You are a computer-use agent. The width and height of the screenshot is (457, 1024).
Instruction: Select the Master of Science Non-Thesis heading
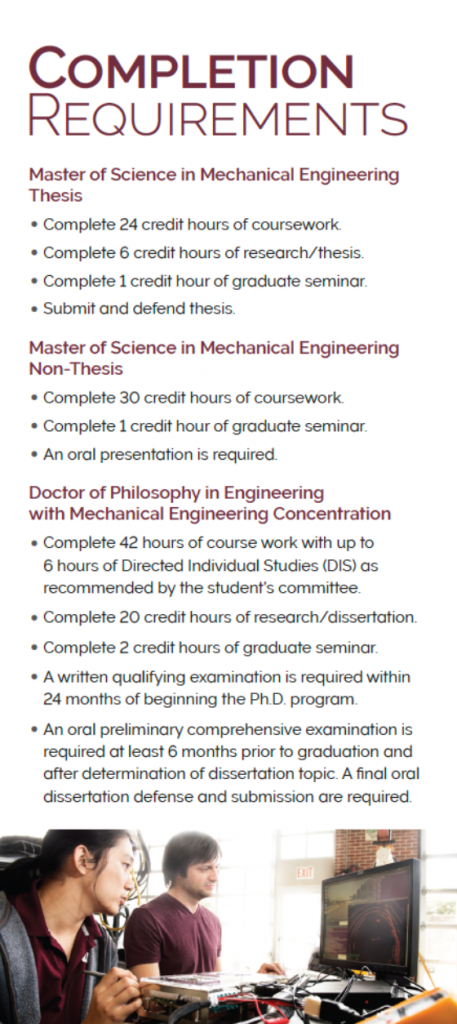tap(213, 358)
